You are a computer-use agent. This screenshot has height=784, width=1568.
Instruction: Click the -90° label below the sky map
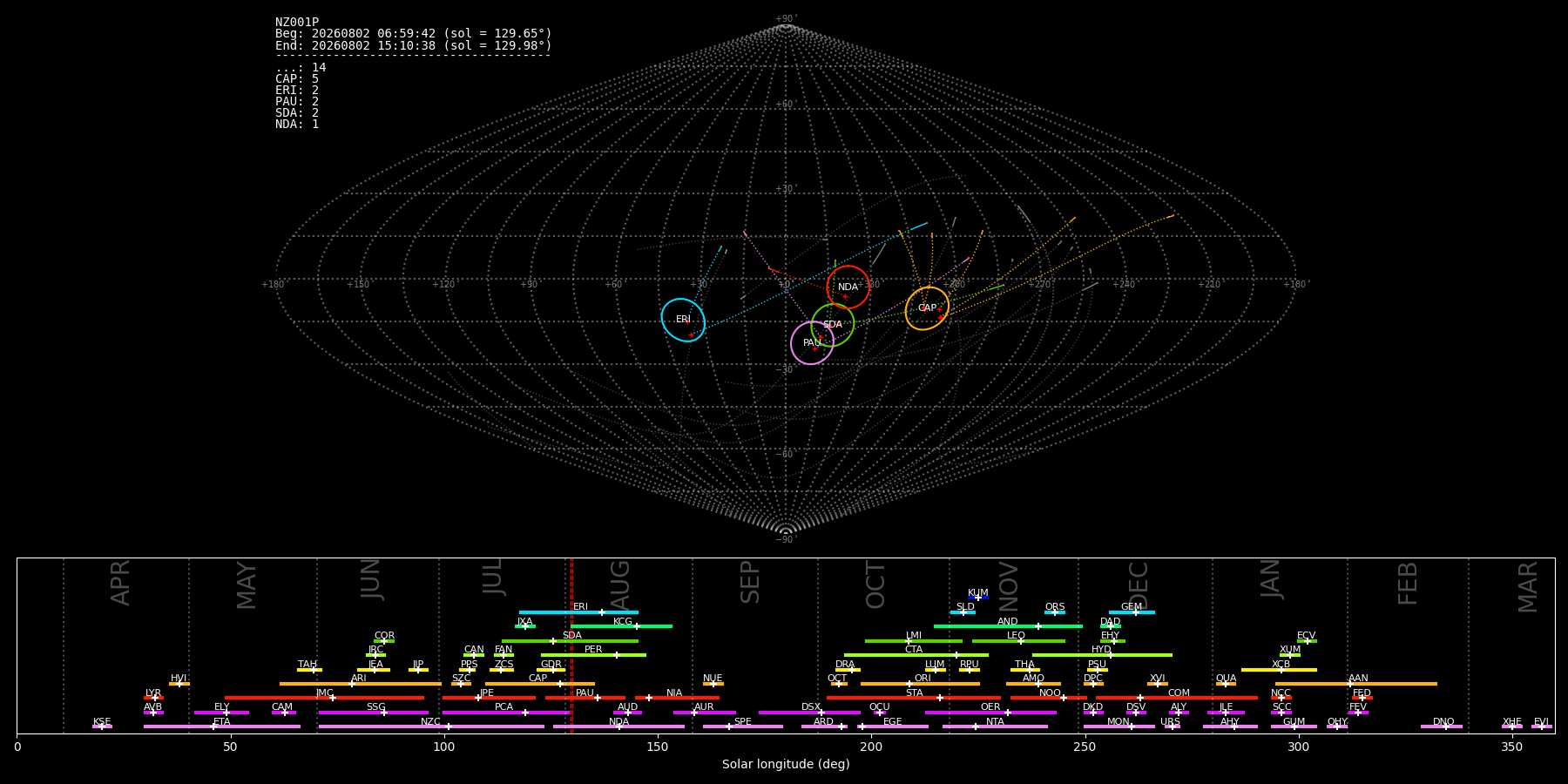point(786,540)
